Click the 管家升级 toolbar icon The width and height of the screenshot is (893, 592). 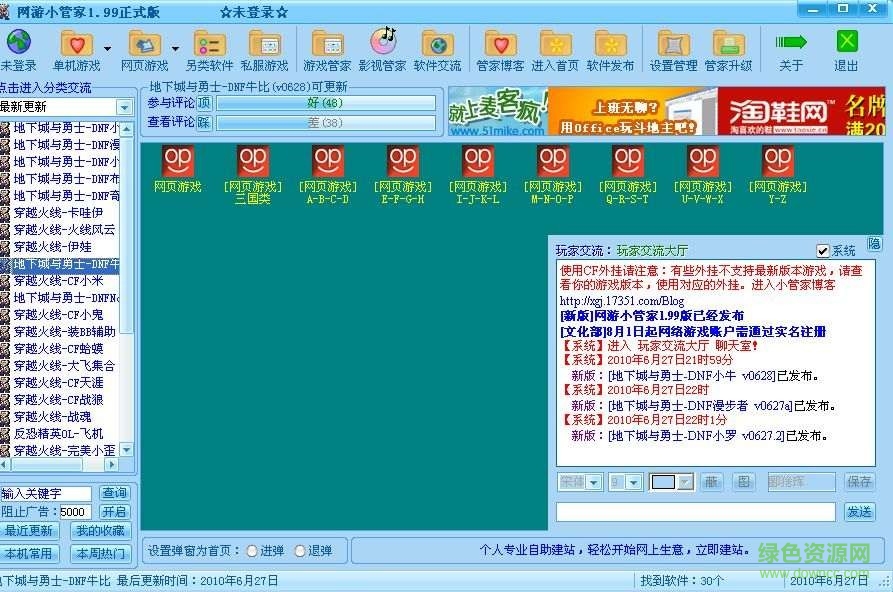[x=728, y=43]
